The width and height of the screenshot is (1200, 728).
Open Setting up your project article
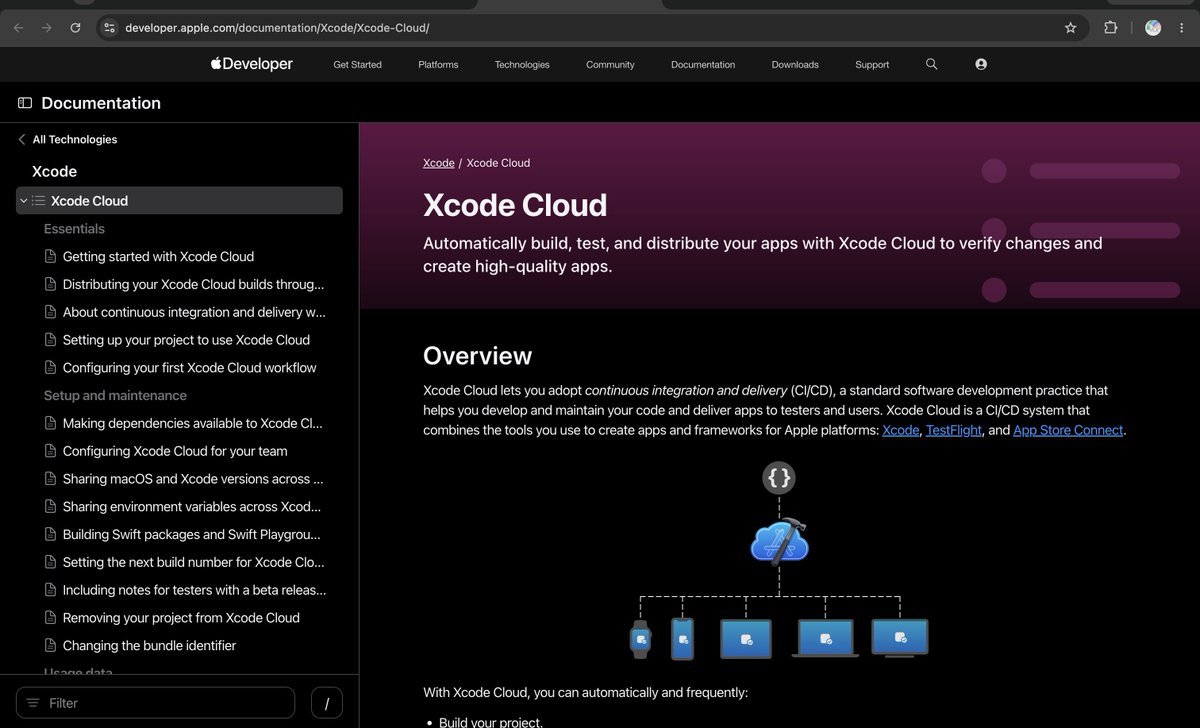click(x=186, y=340)
